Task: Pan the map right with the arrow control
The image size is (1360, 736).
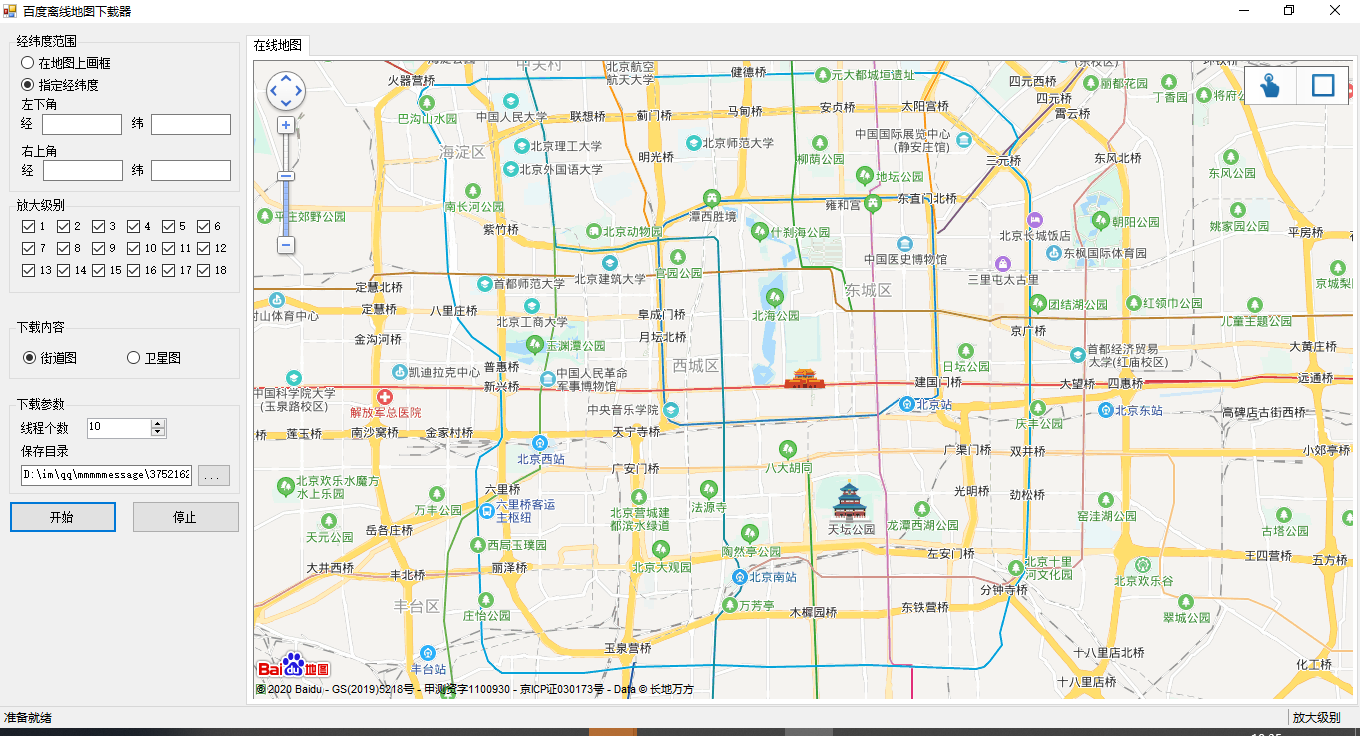Action: 298,91
